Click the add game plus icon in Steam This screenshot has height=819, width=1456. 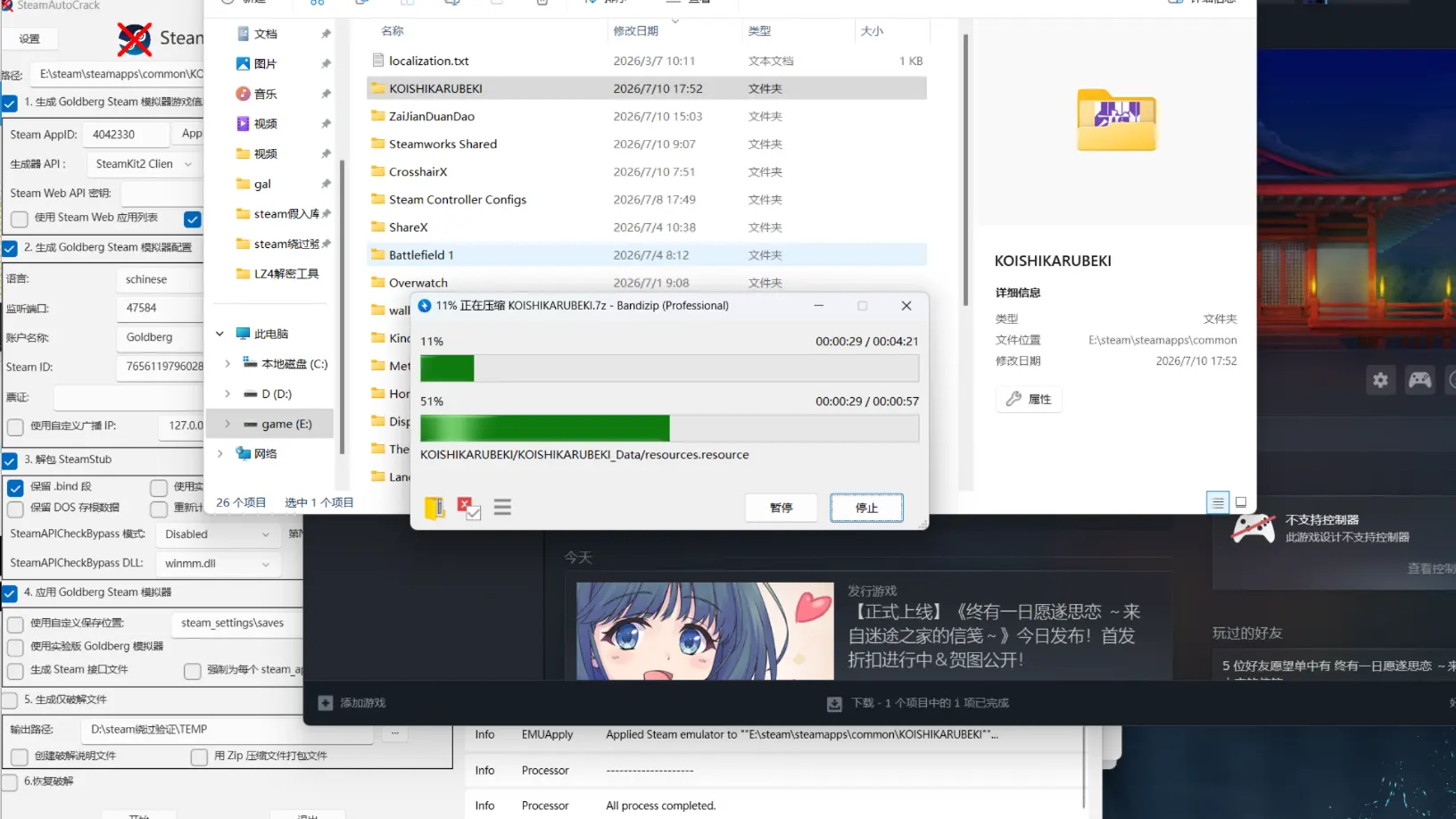(326, 703)
